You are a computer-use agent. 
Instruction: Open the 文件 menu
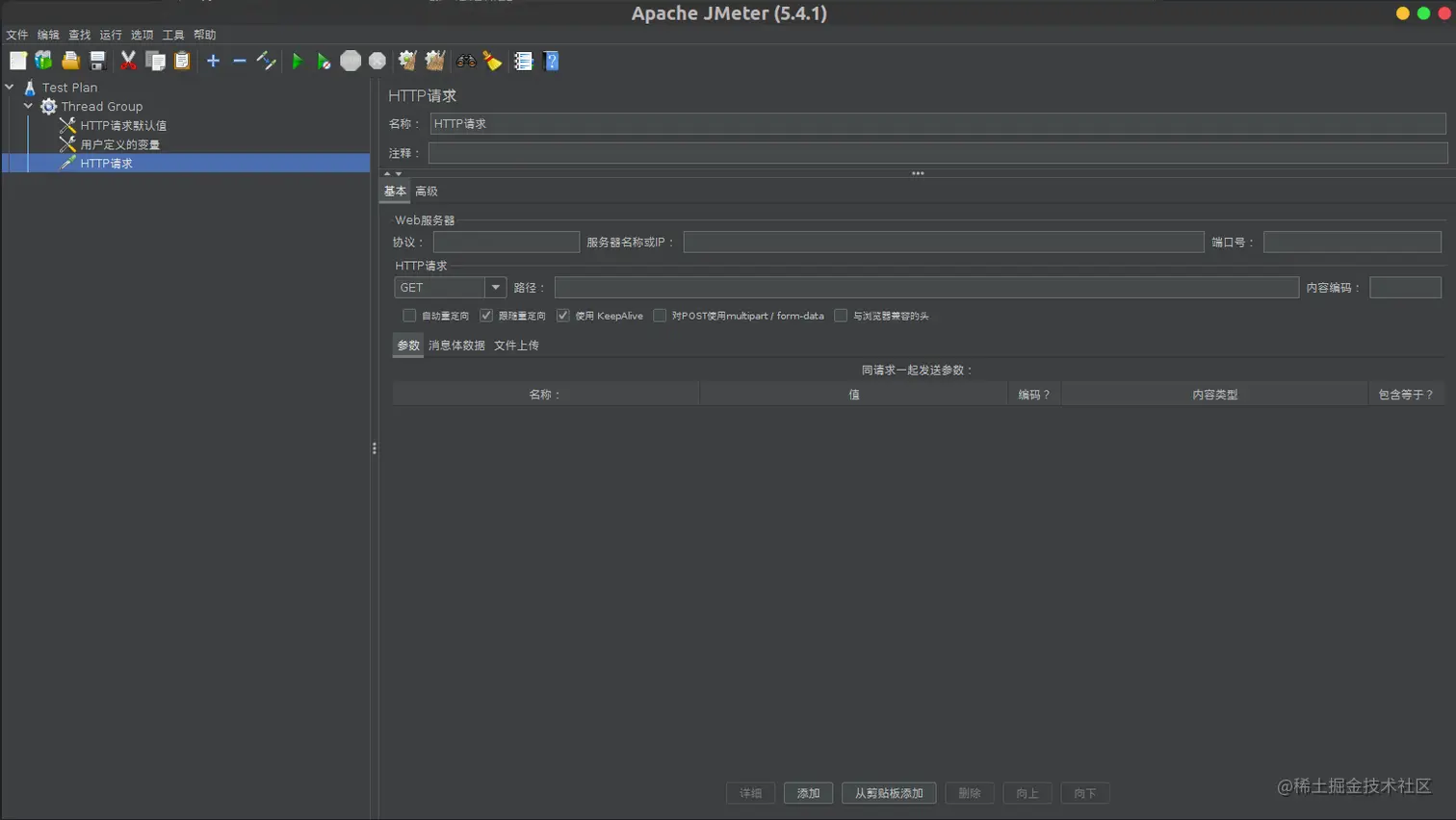[17, 35]
